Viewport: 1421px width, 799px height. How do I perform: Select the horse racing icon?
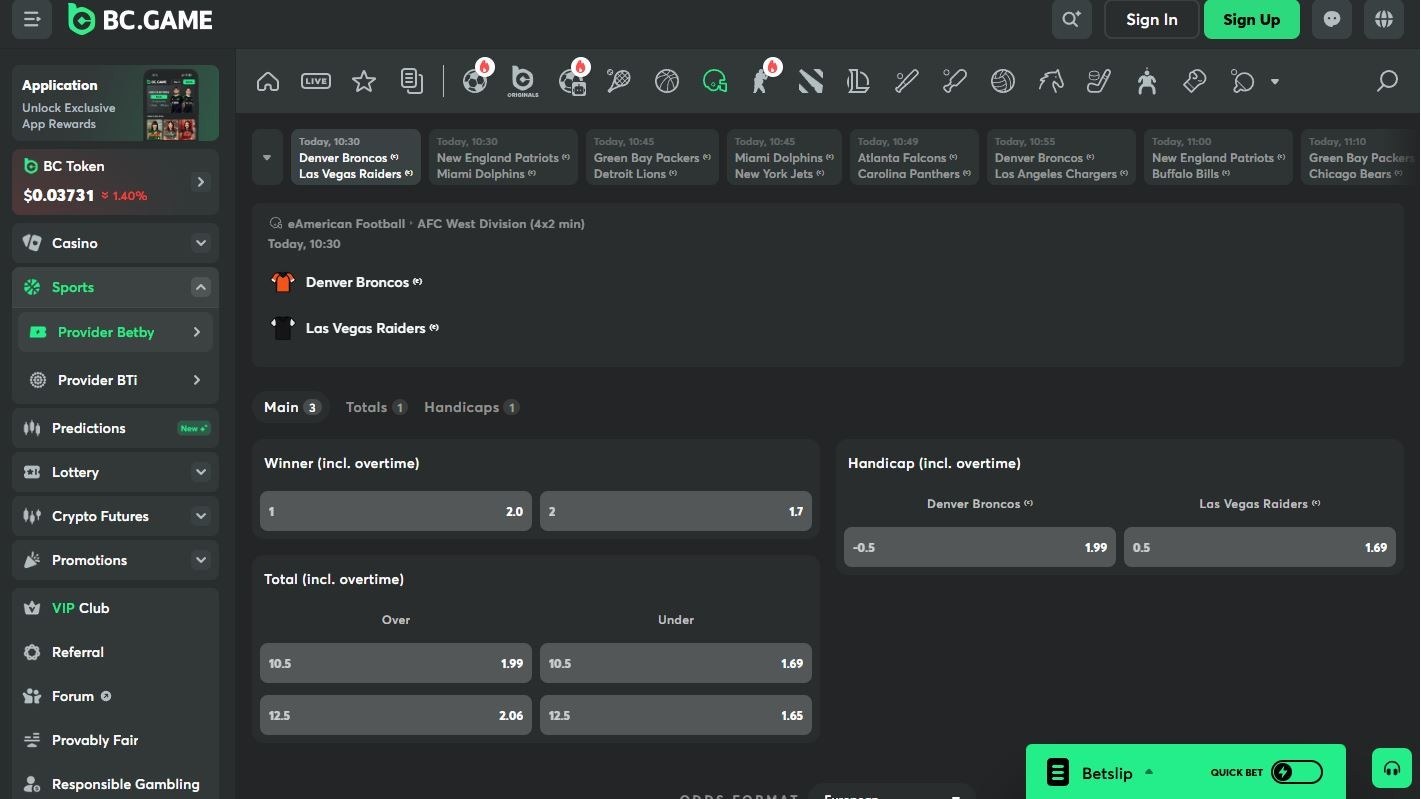pos(1051,81)
